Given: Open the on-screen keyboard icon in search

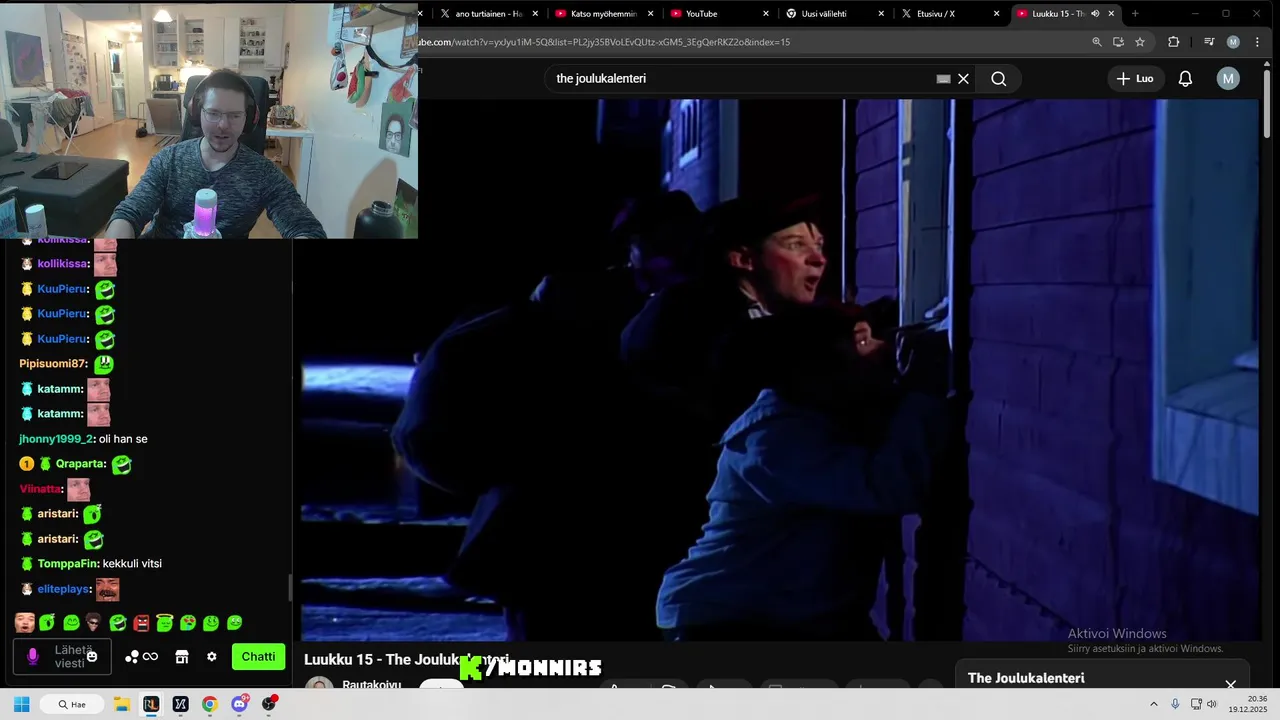Looking at the screenshot, I should pyautogui.click(x=943, y=79).
